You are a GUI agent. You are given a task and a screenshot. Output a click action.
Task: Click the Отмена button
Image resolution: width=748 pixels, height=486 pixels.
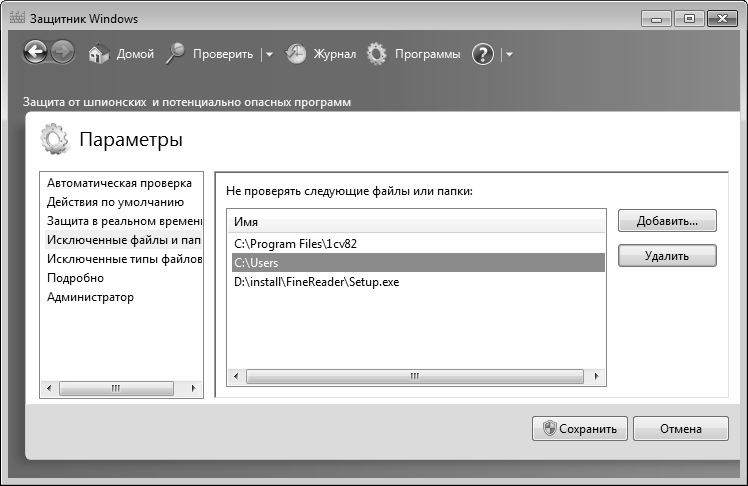tap(681, 429)
